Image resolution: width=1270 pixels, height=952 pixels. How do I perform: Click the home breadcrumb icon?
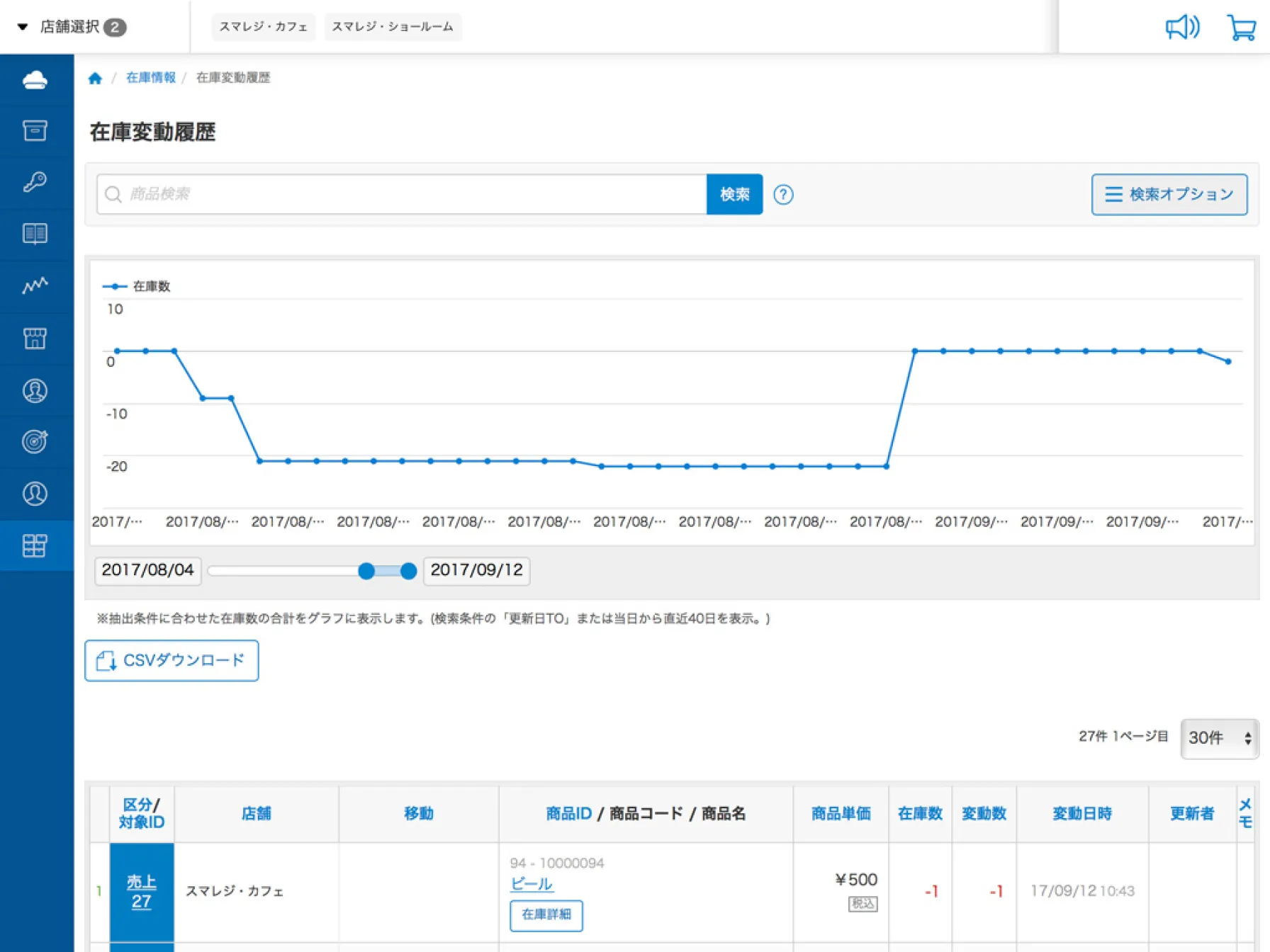[x=95, y=78]
